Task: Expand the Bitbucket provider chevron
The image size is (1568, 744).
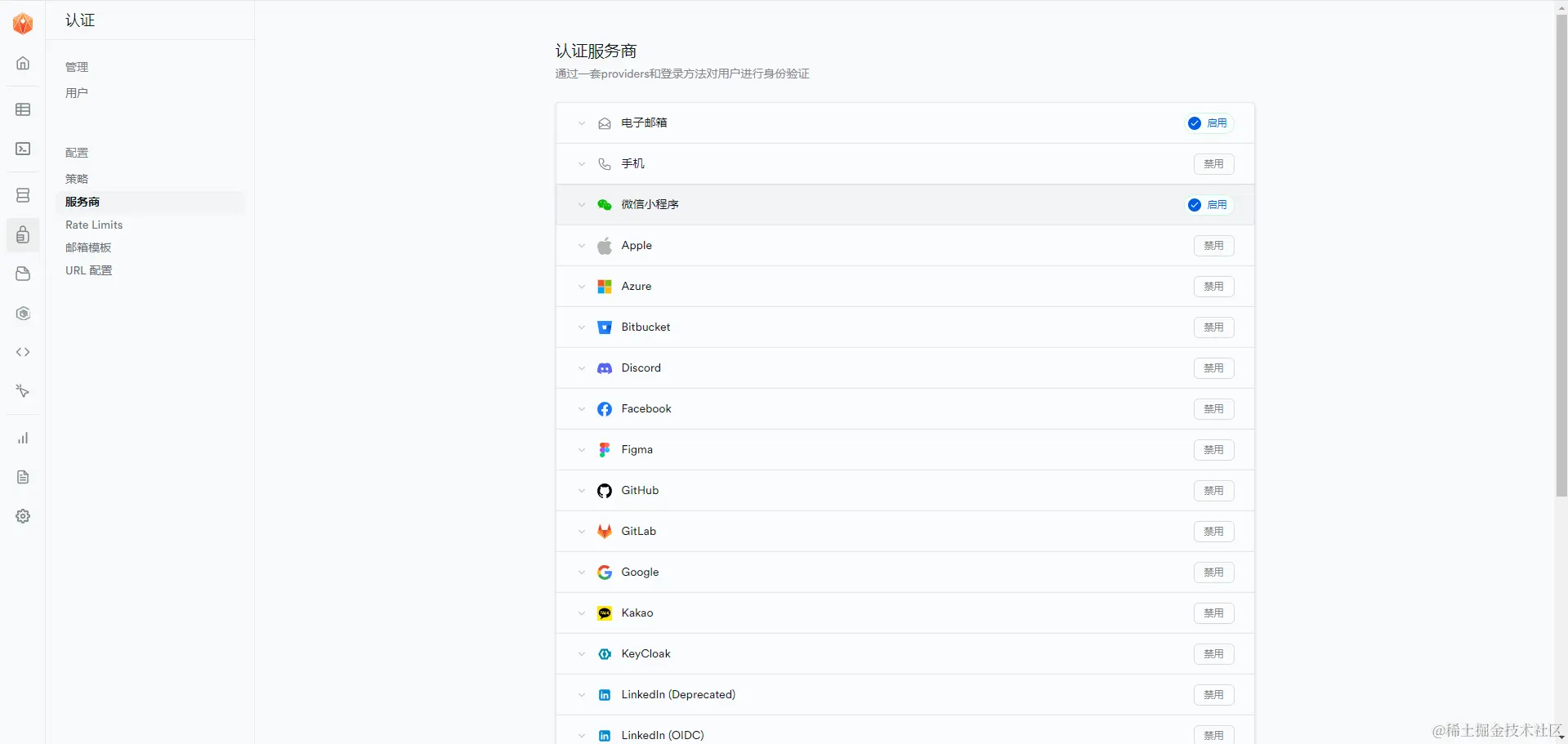Action: (x=582, y=327)
